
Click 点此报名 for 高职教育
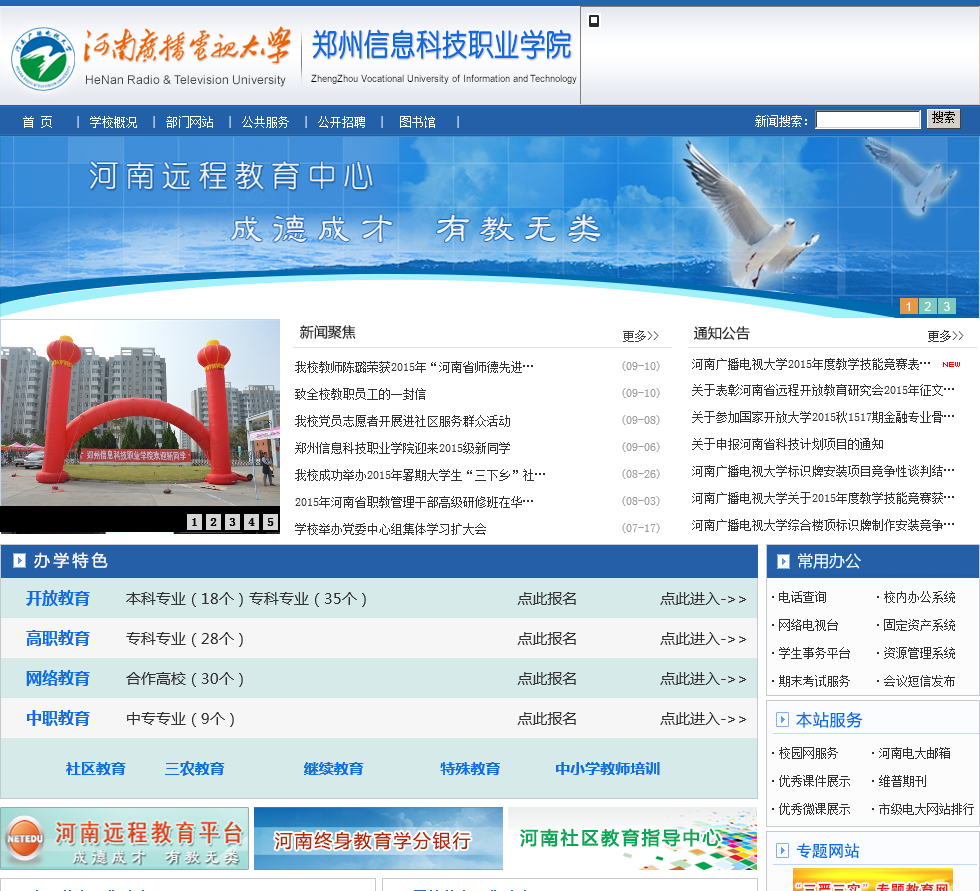tap(547, 639)
